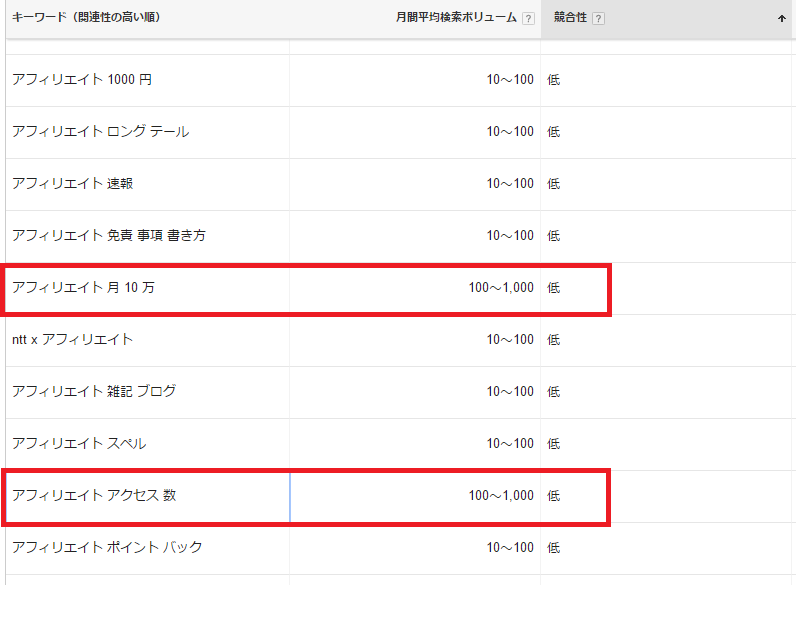This screenshot has height=643, width=796.
Task: Select keyword アフィリエイト 月 10 万
Action: click(x=83, y=288)
